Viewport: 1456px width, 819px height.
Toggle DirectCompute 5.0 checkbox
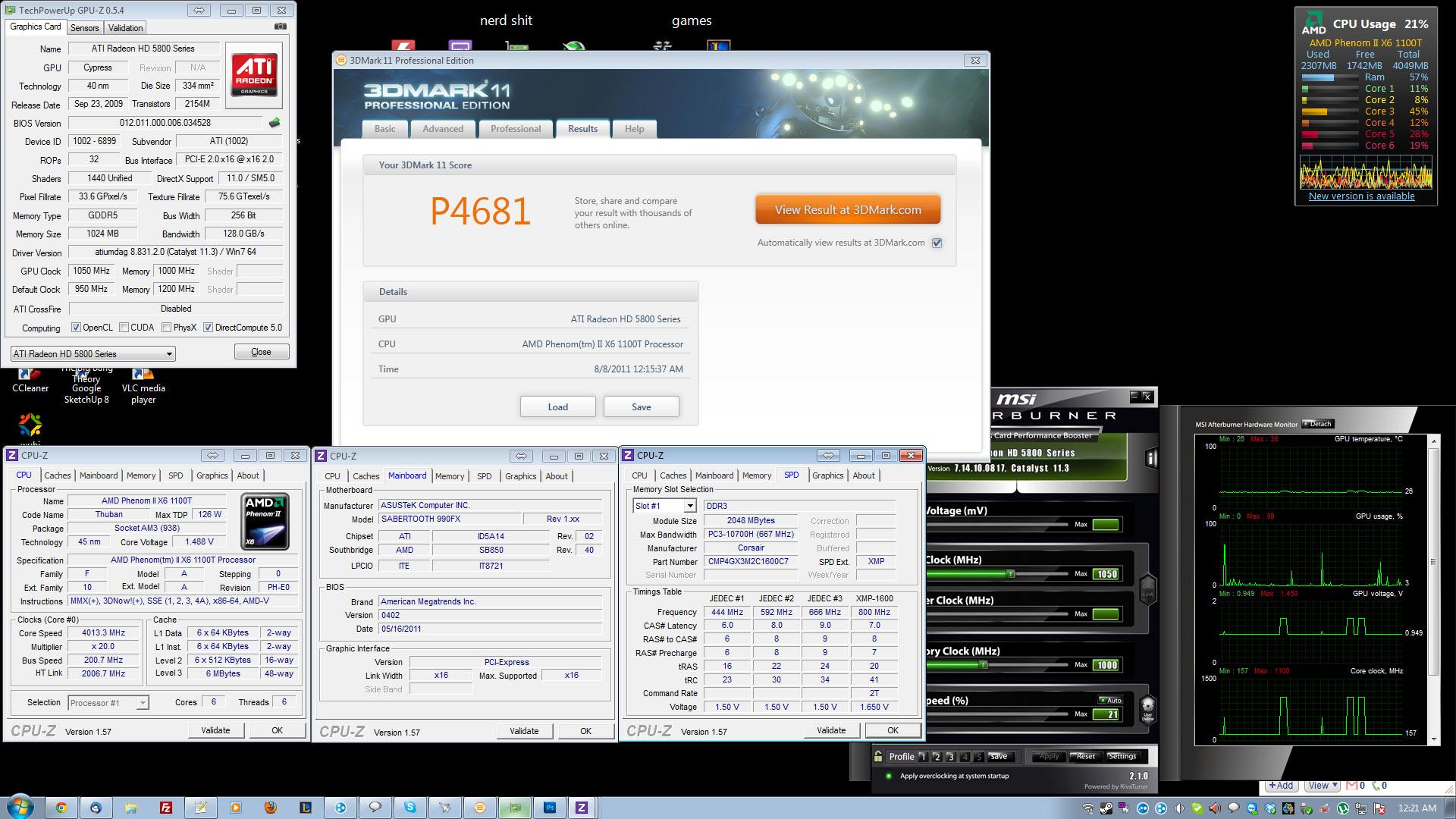[x=208, y=328]
